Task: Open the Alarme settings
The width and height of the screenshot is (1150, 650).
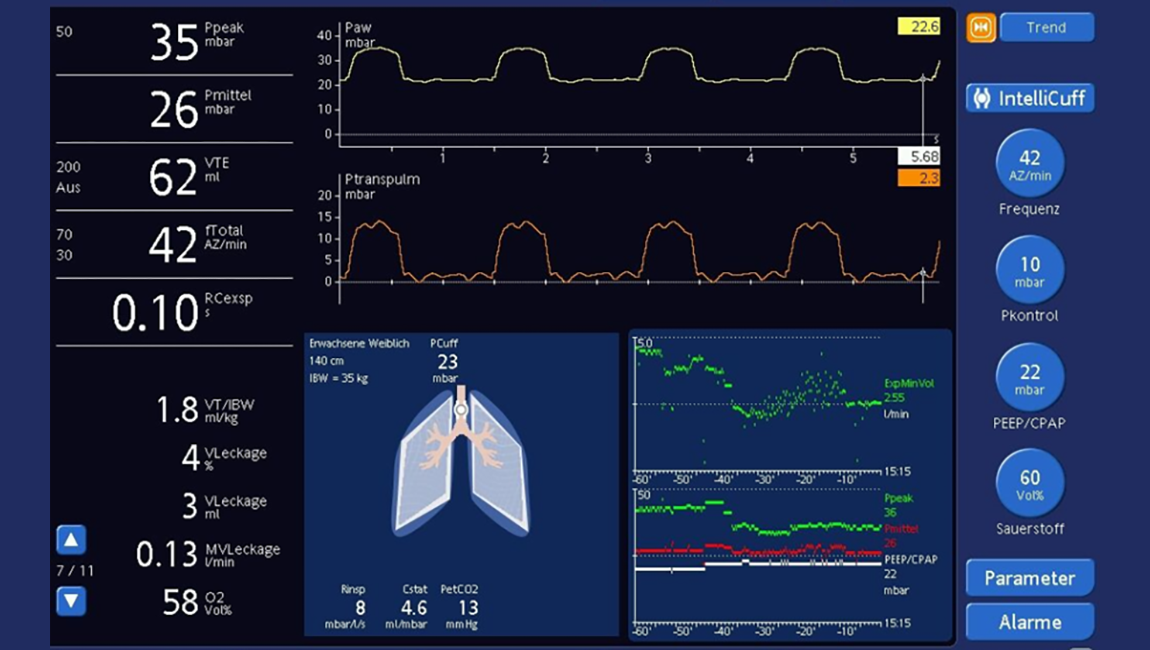Action: (1029, 621)
